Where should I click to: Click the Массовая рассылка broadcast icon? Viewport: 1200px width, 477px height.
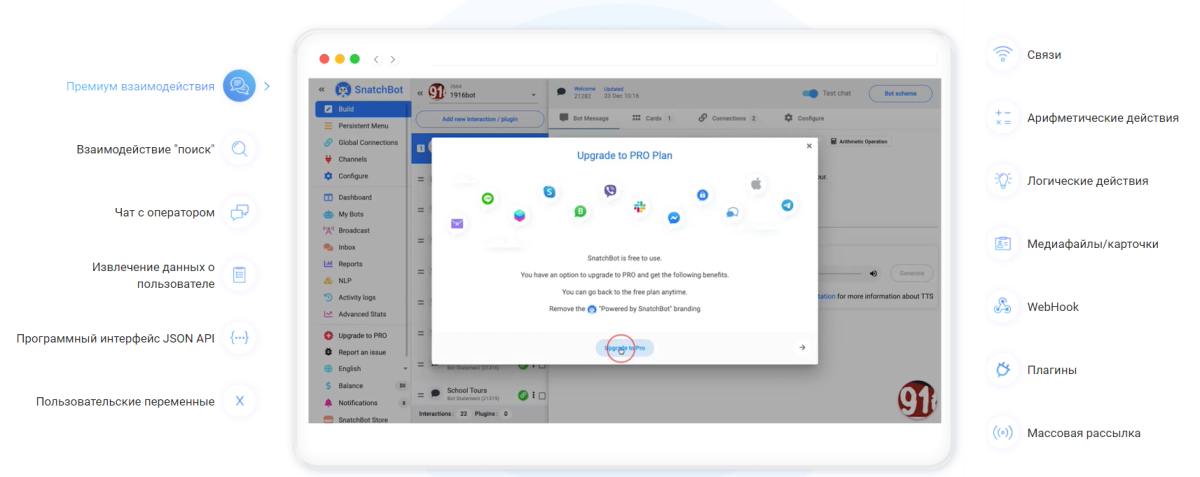(x=1002, y=433)
